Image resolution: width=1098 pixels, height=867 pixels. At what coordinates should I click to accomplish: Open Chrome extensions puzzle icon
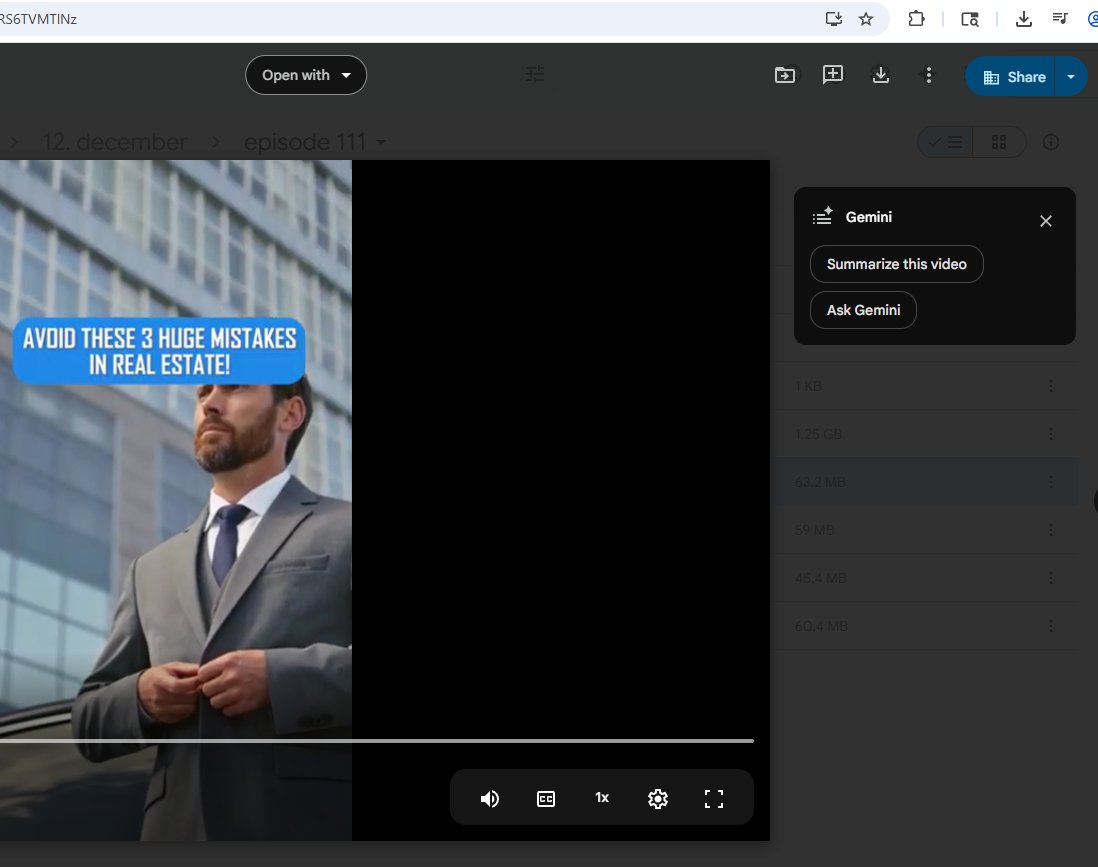click(x=916, y=19)
